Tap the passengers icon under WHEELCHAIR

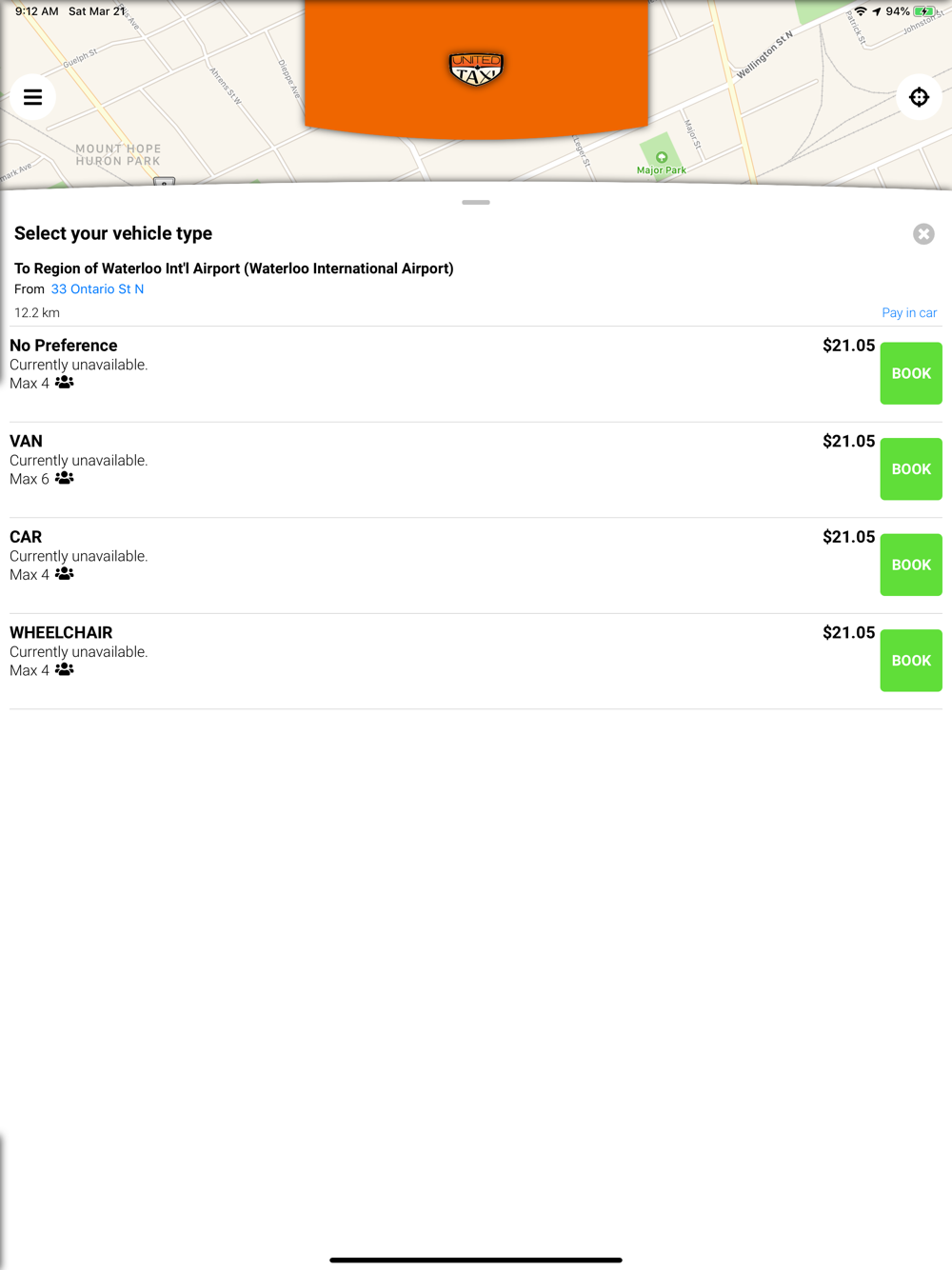(65, 670)
